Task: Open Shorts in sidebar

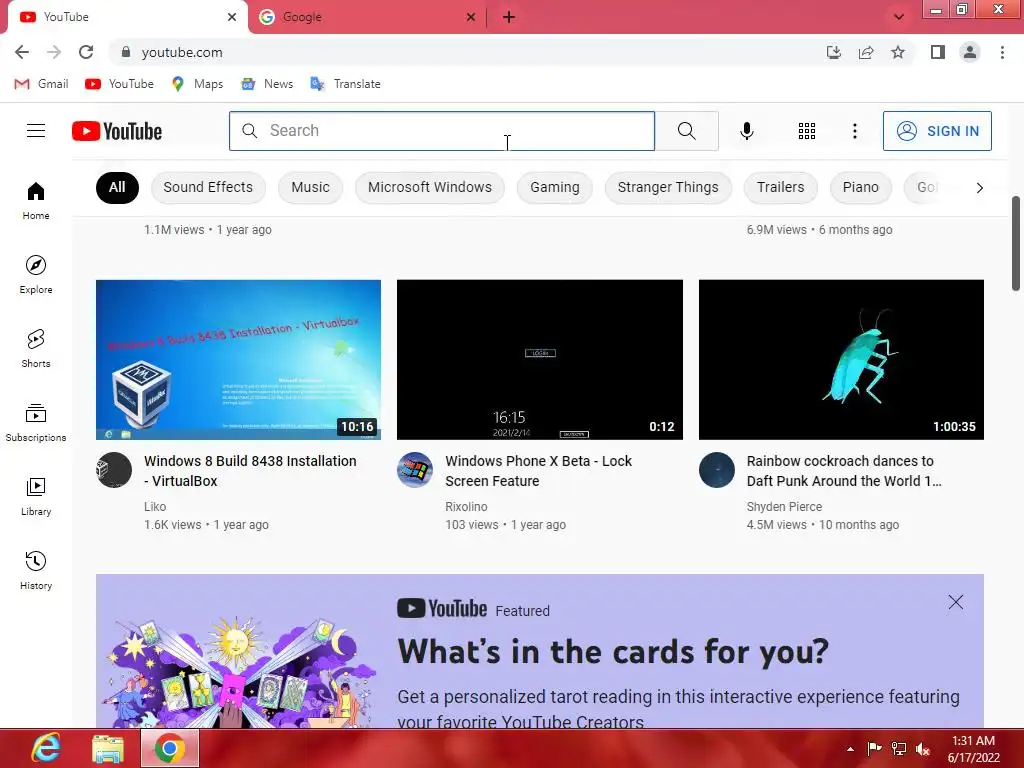Action: pyautogui.click(x=36, y=348)
